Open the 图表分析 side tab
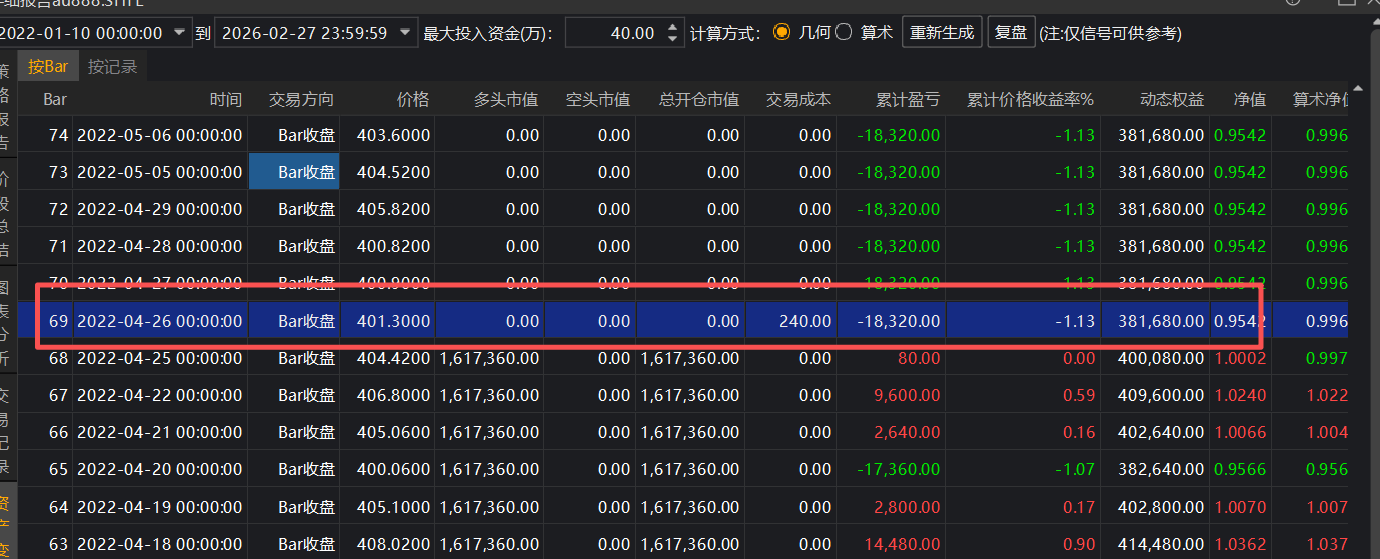Viewport: 1380px width, 559px height. pyautogui.click(x=6, y=320)
